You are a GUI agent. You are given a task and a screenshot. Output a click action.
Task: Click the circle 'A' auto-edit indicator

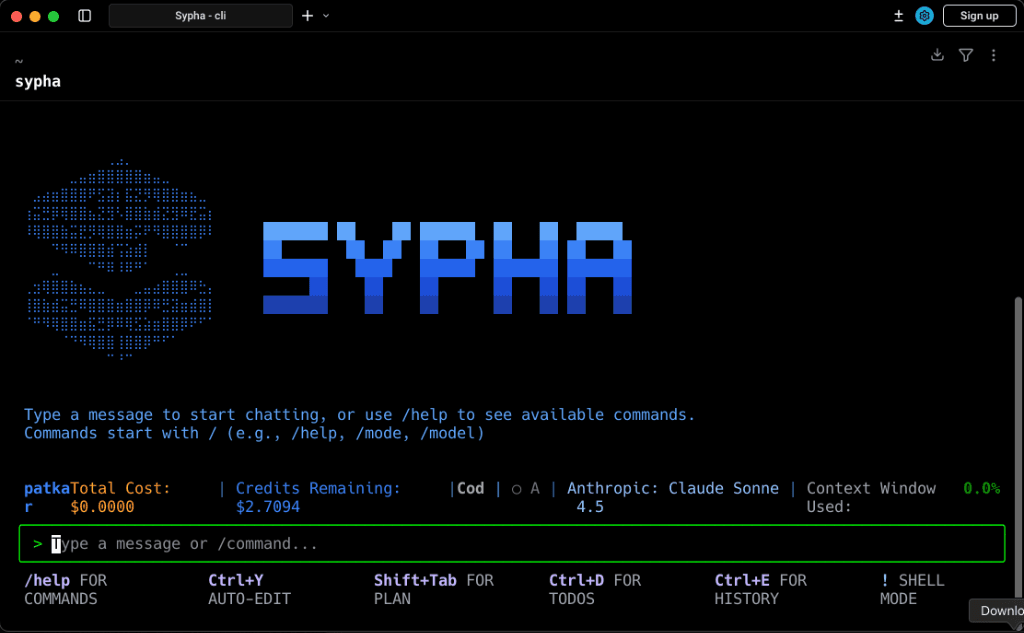(x=526, y=489)
